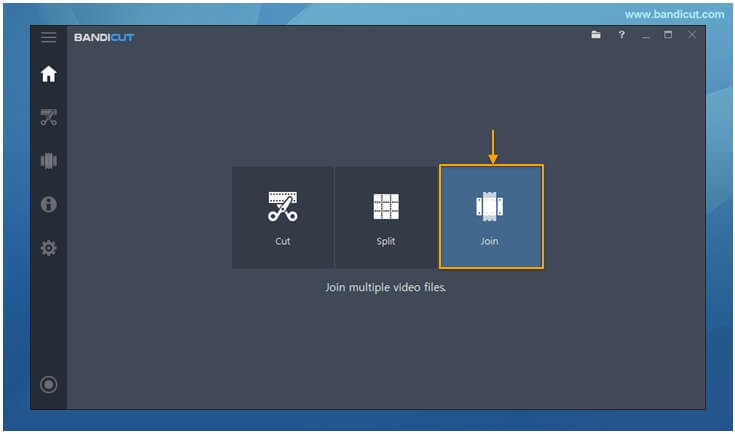Image resolution: width=735 pixels, height=434 pixels.
Task: Close the Bandicut window
Action: click(692, 35)
